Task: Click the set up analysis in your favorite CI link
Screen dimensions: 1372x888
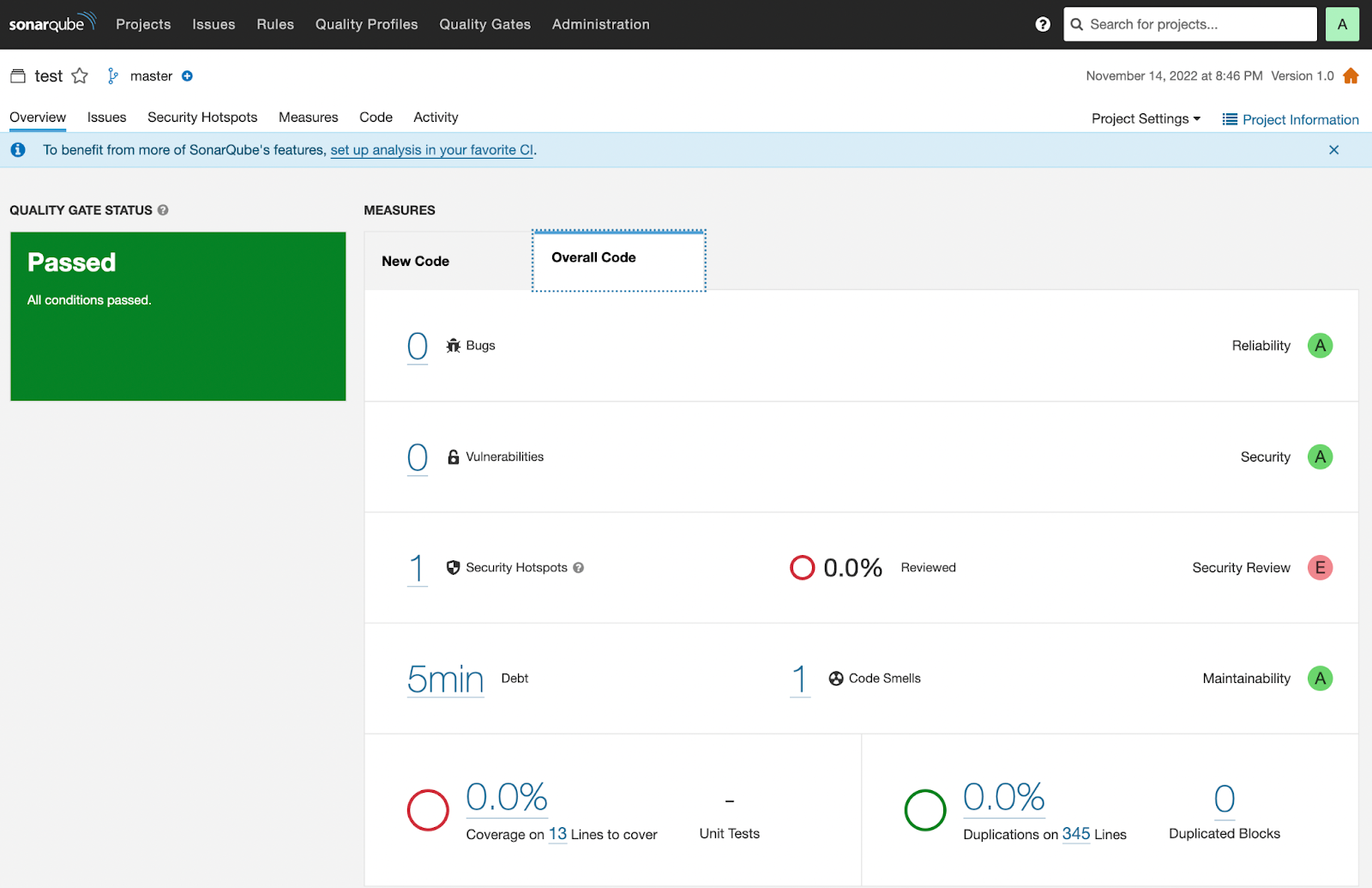Action: [431, 149]
